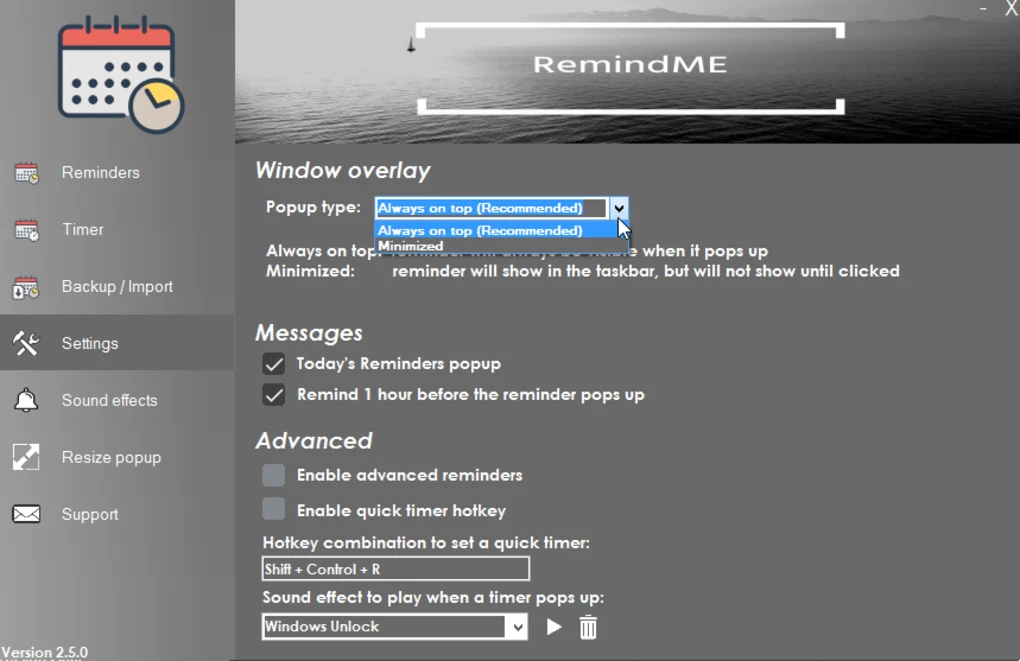Click the Version 2.5.0 label
Image resolution: width=1020 pixels, height=661 pixels.
pyautogui.click(x=46, y=652)
